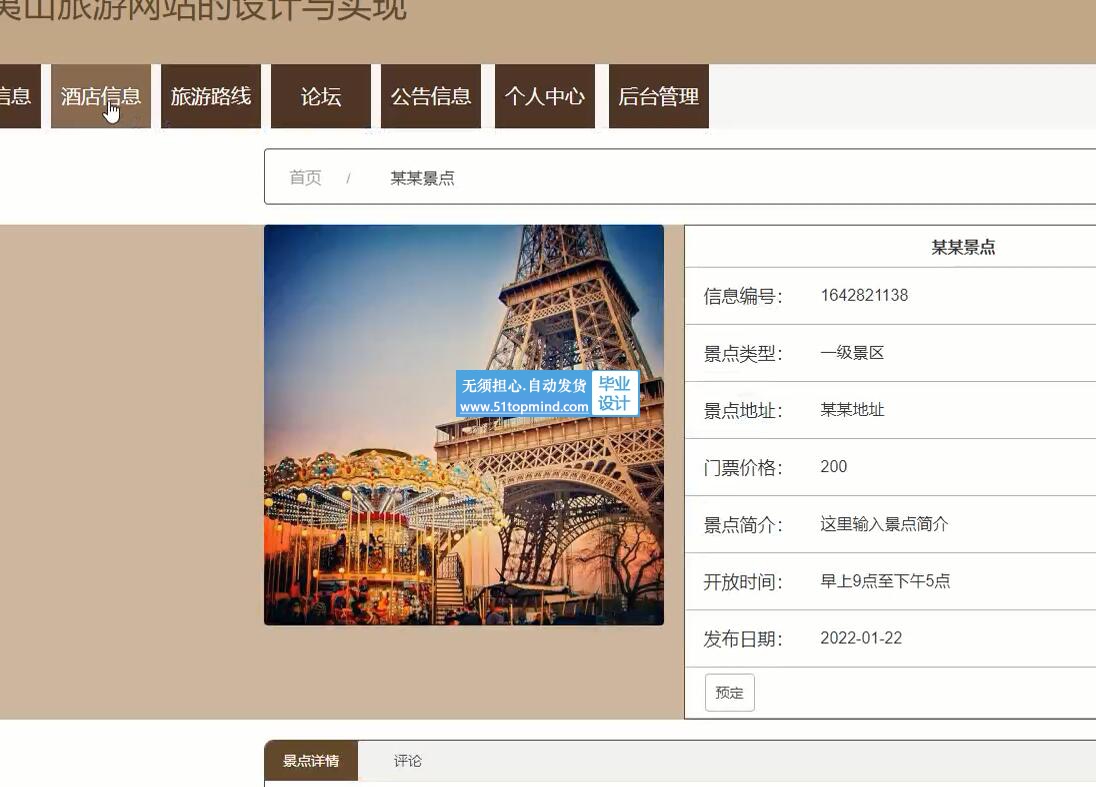Screen dimensions: 1096x787
Task: Click the 景点简介 label
Action: point(743,525)
